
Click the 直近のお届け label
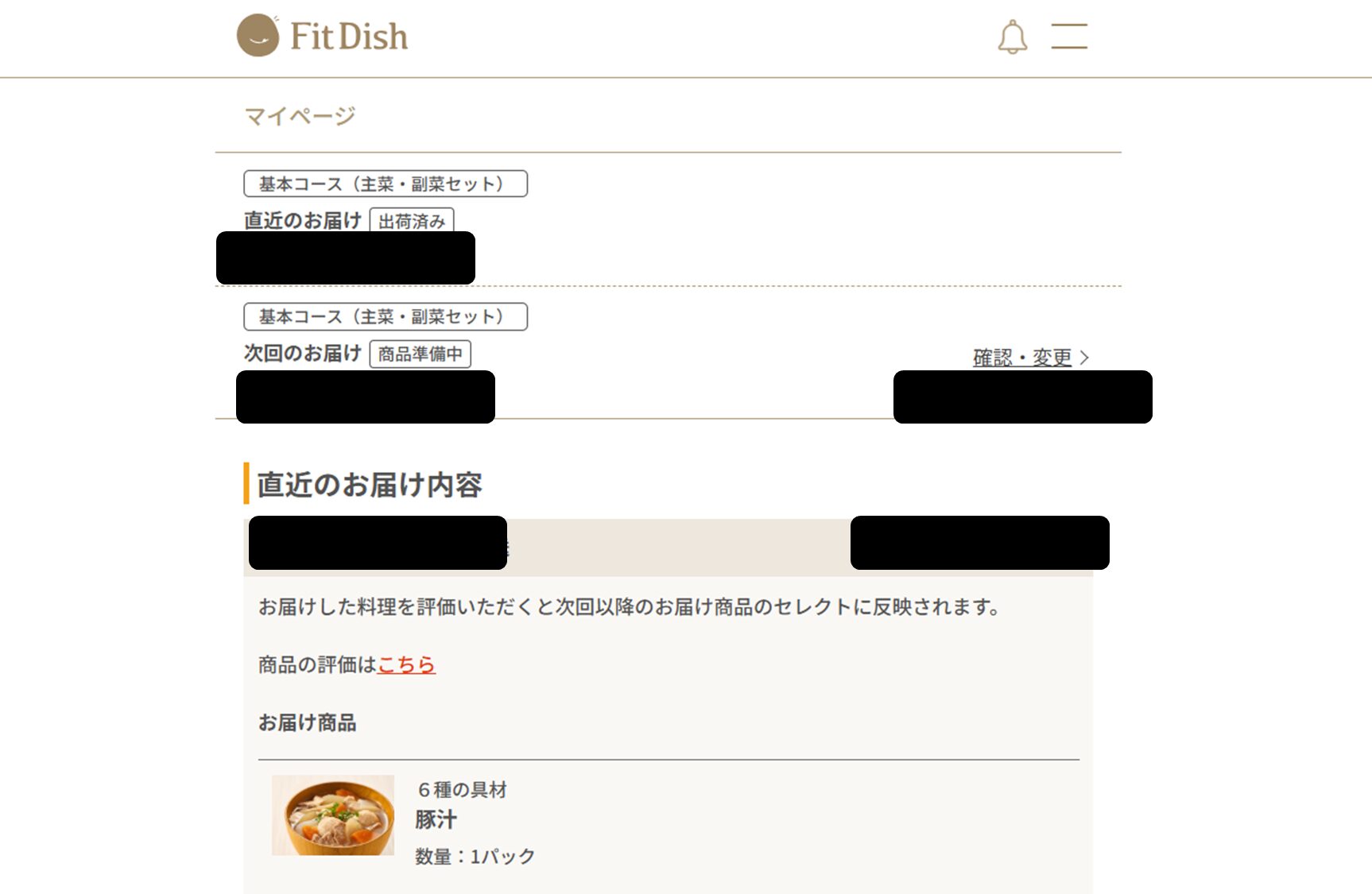(x=302, y=220)
